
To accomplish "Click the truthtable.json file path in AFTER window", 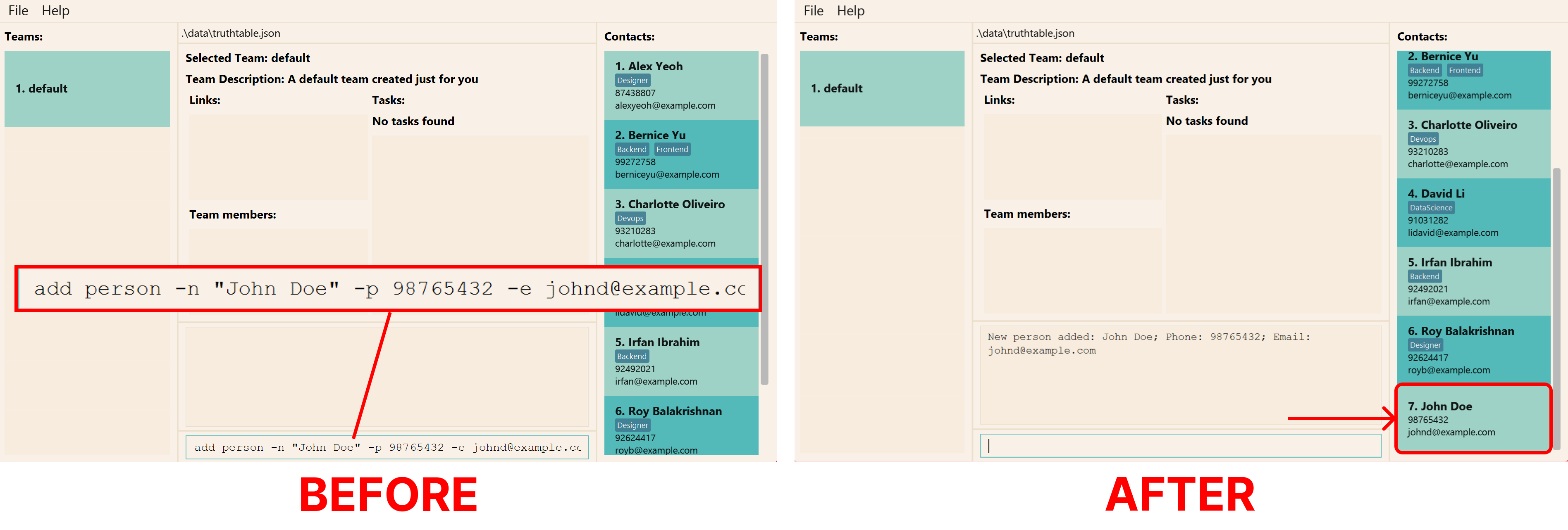I will pyautogui.click(x=1026, y=33).
